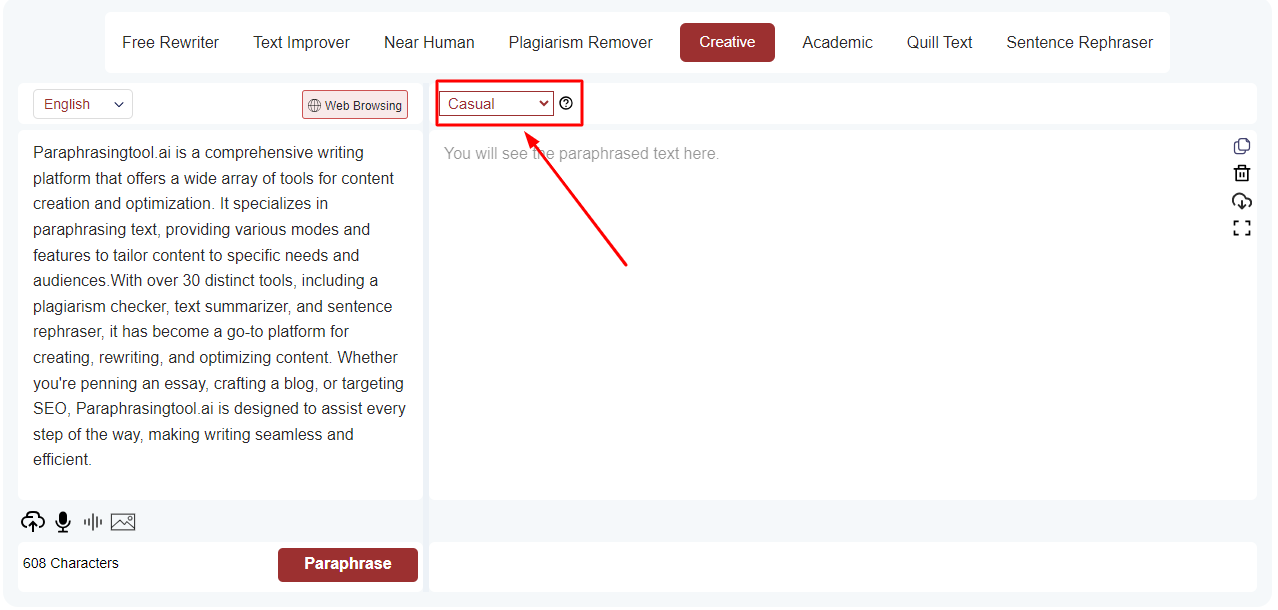This screenshot has height=610, width=1278.
Task: Click the cloud download icon
Action: [x=1242, y=201]
